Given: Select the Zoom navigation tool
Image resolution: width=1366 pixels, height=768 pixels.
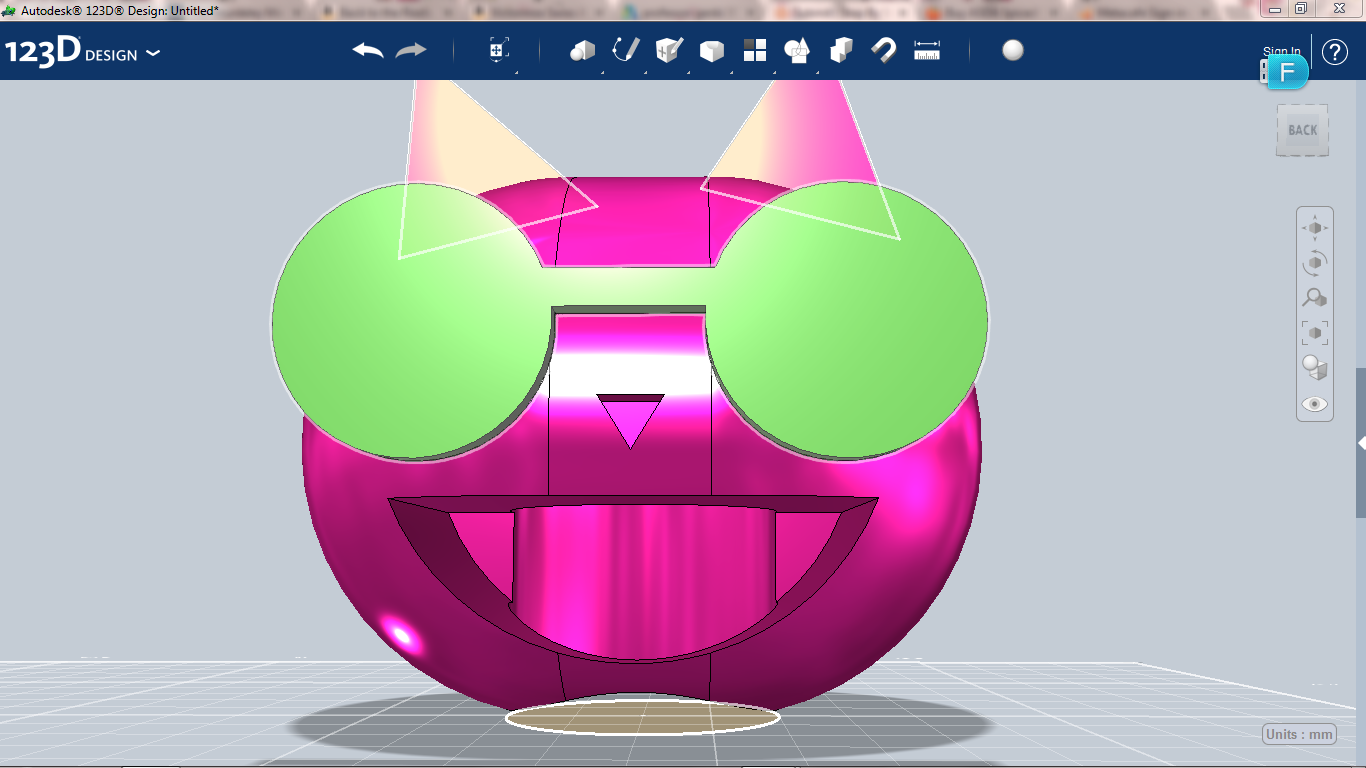Looking at the screenshot, I should pos(1315,297).
